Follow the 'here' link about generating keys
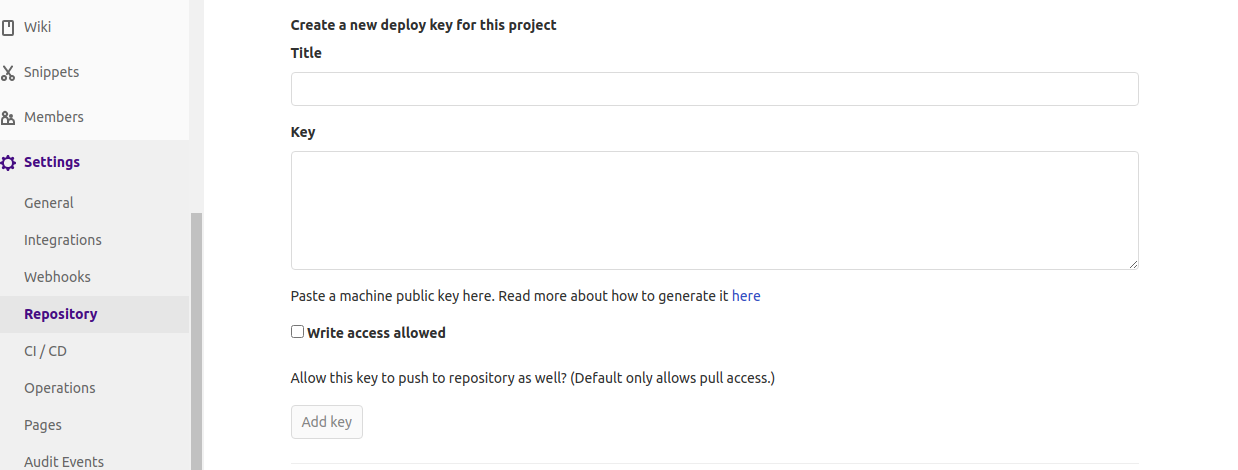Image resolution: width=1238 pixels, height=470 pixels. [x=746, y=296]
